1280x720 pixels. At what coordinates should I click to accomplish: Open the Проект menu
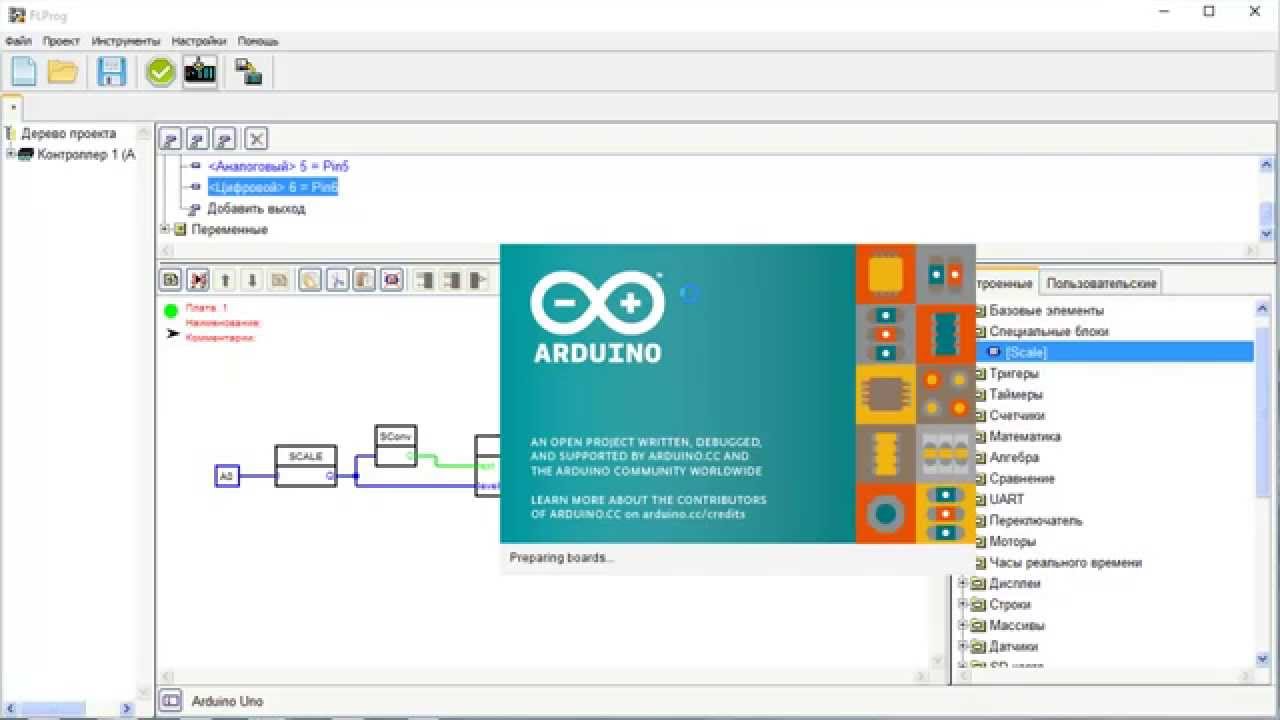click(61, 41)
